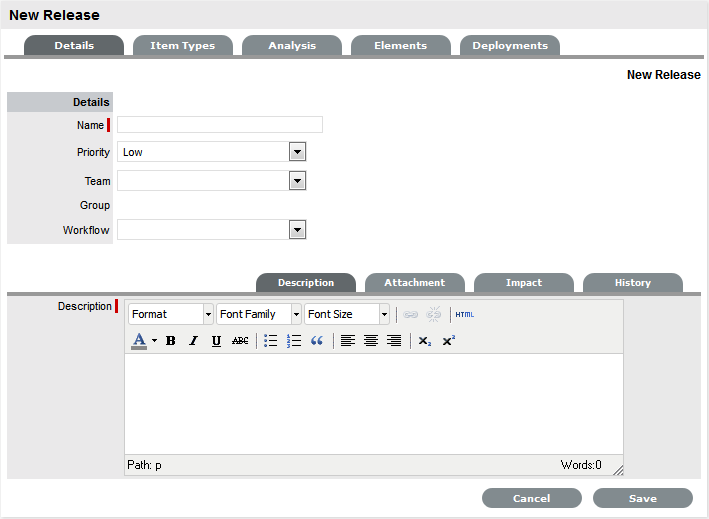Open the HTML source editor
This screenshot has height=519, width=709.
tap(465, 314)
